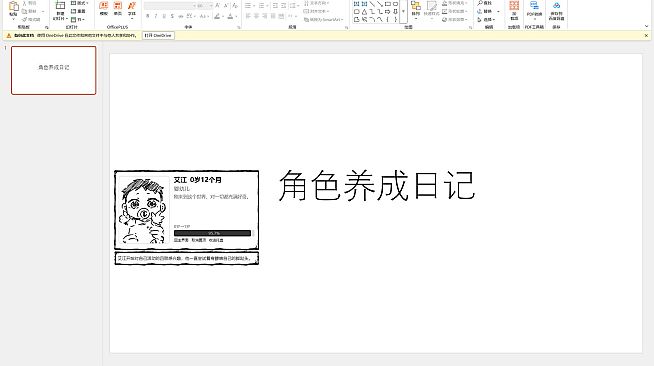Click Decrease Font Size icon
This screenshot has height=366, width=654.
226,5
